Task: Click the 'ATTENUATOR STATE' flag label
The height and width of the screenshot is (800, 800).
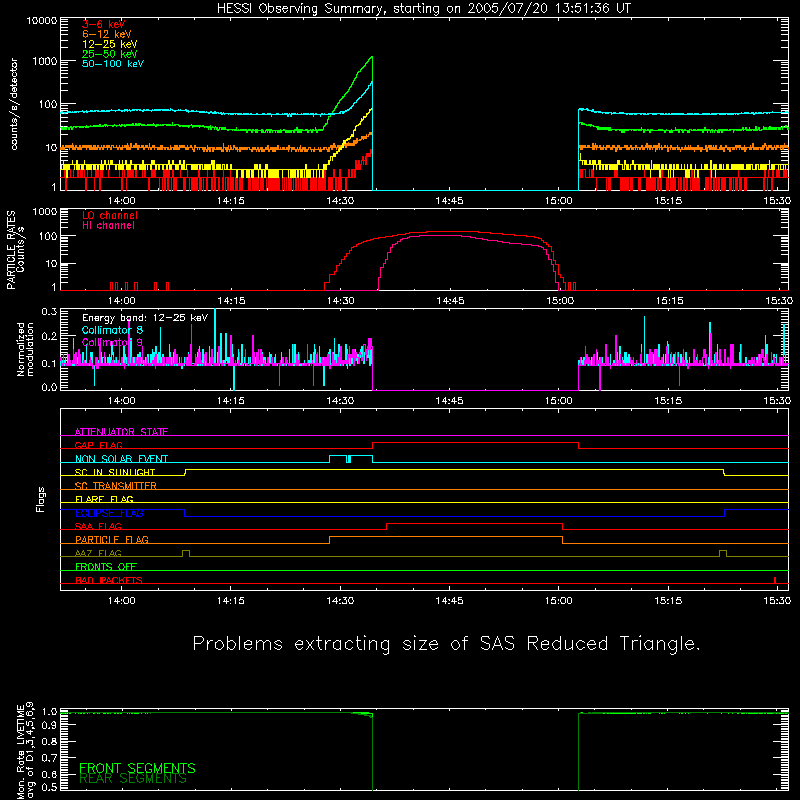Action: pos(121,432)
